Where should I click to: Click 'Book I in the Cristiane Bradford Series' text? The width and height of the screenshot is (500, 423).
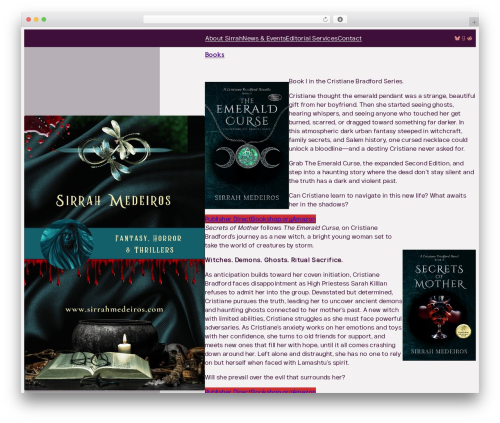pos(346,81)
